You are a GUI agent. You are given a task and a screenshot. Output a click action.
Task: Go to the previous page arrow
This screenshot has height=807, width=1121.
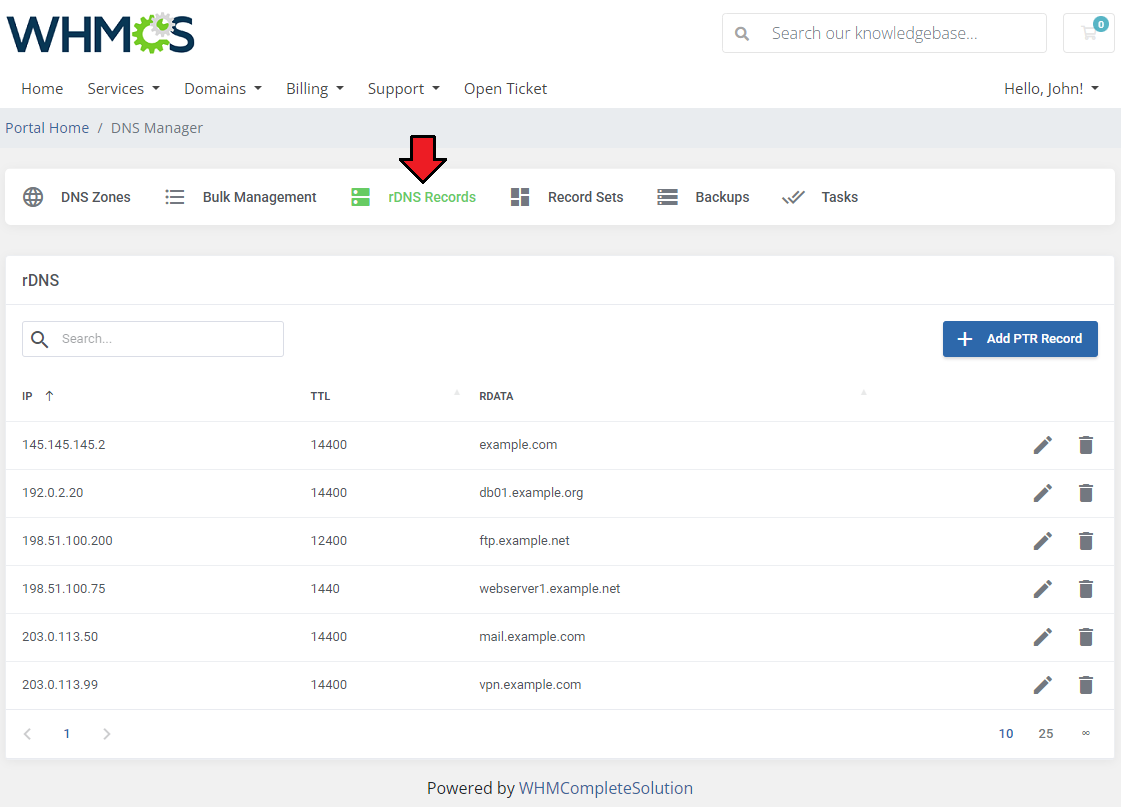click(x=27, y=733)
